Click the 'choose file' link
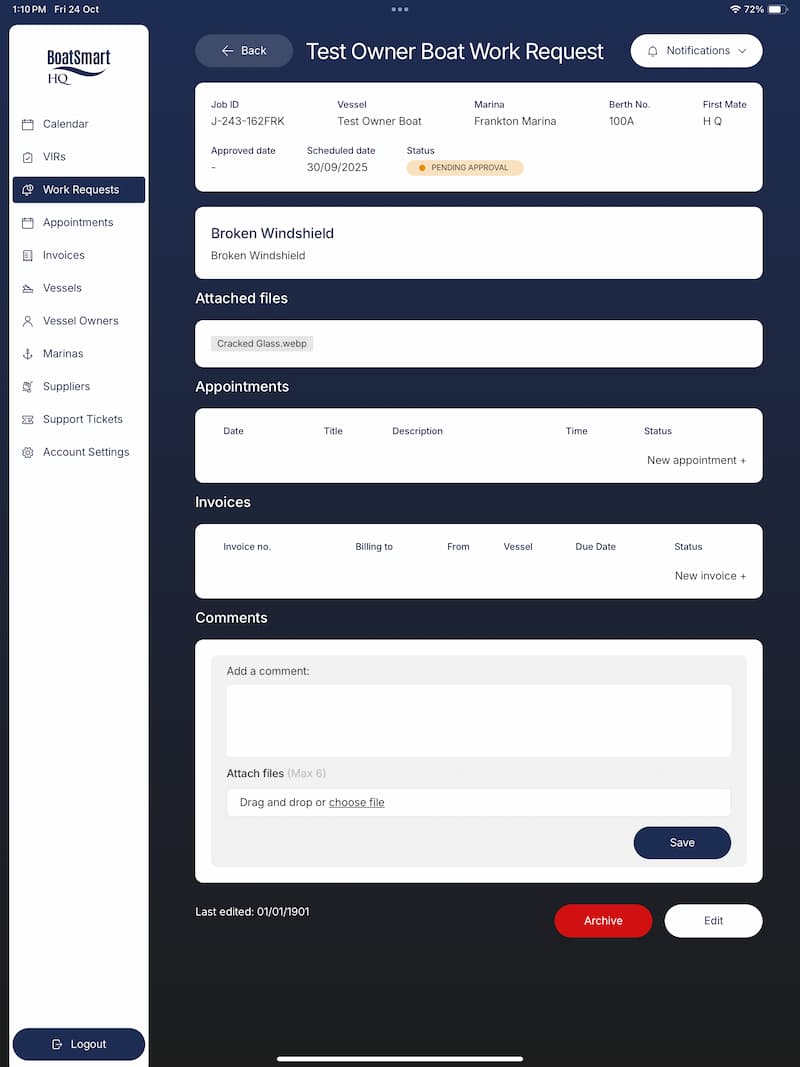Screen dimensions: 800x1067 (x=356, y=803)
